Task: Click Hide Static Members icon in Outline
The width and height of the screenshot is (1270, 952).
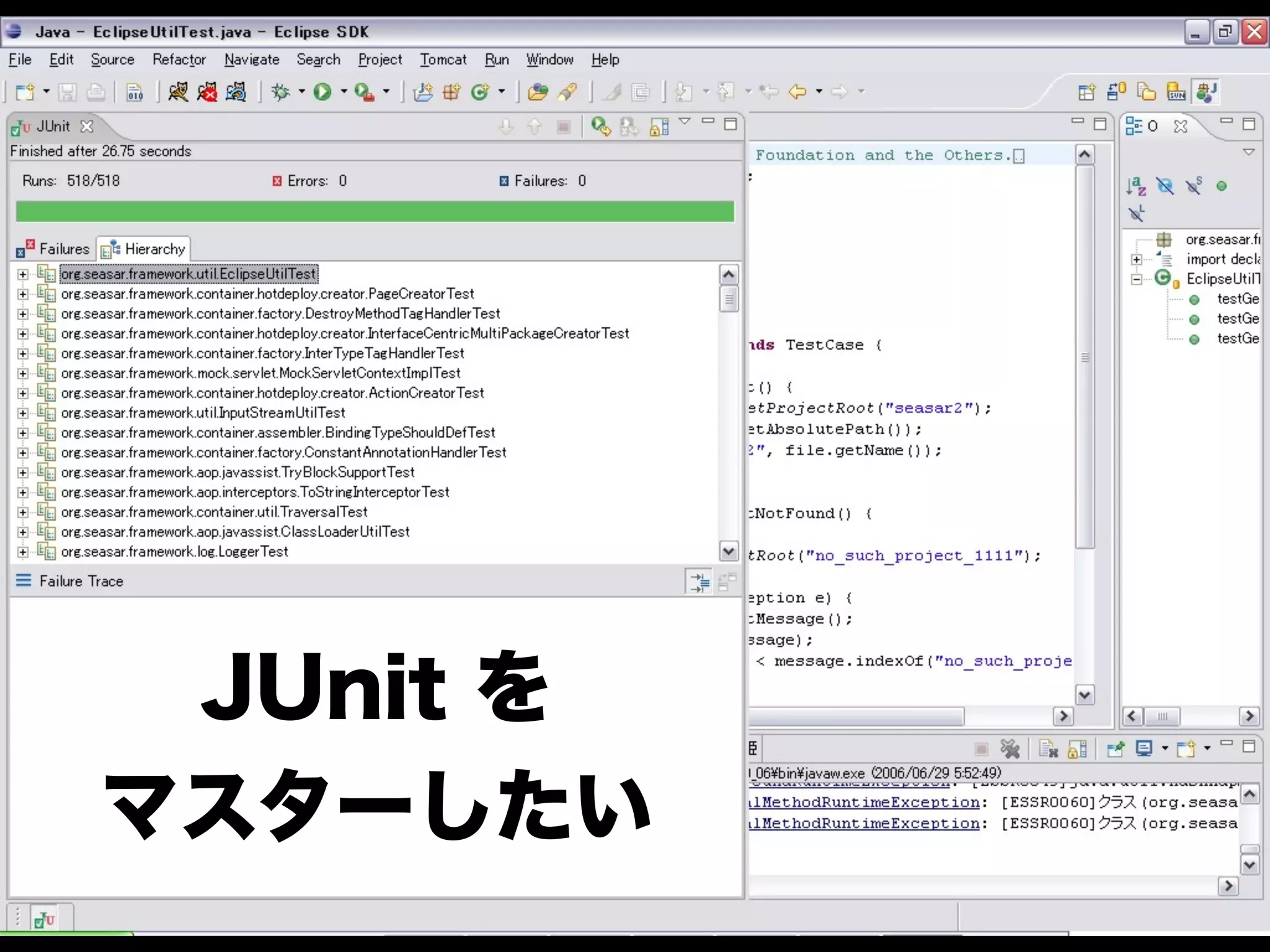Action: tap(1194, 186)
